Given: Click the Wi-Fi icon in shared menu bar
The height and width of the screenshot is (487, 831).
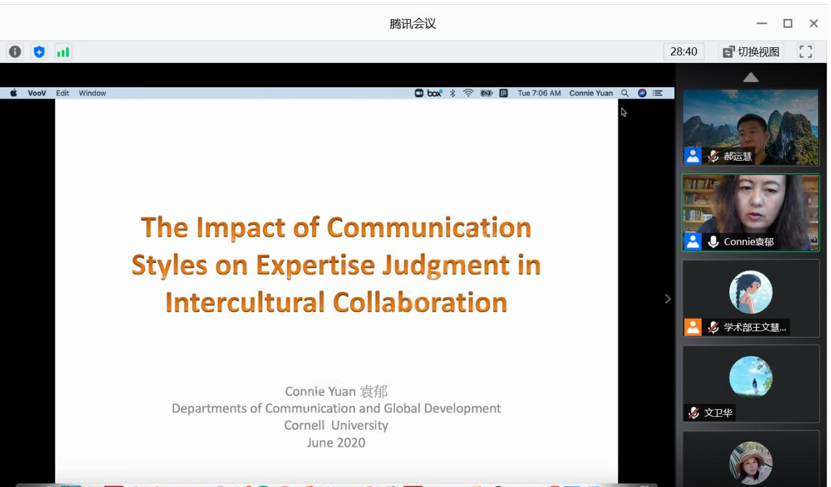Looking at the screenshot, I should point(468,93).
